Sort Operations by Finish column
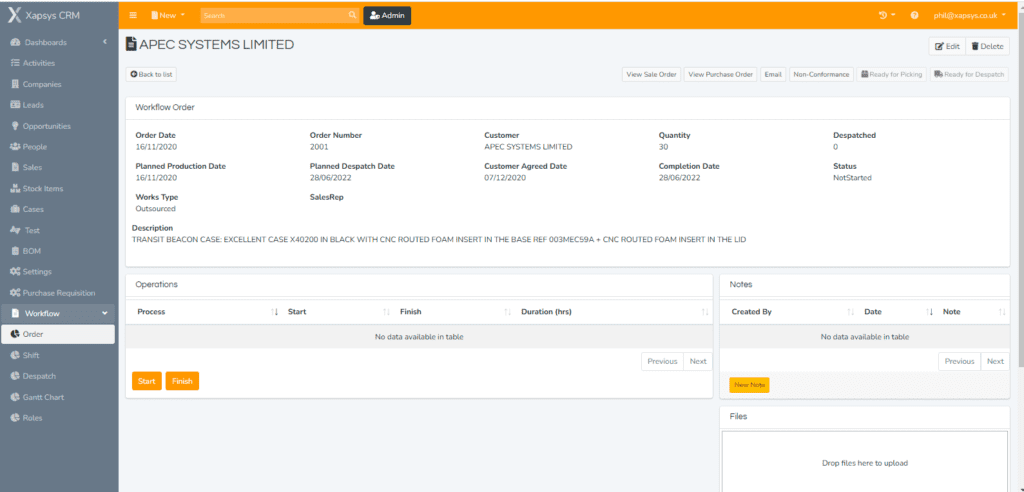The image size is (1024, 492). coord(455,312)
